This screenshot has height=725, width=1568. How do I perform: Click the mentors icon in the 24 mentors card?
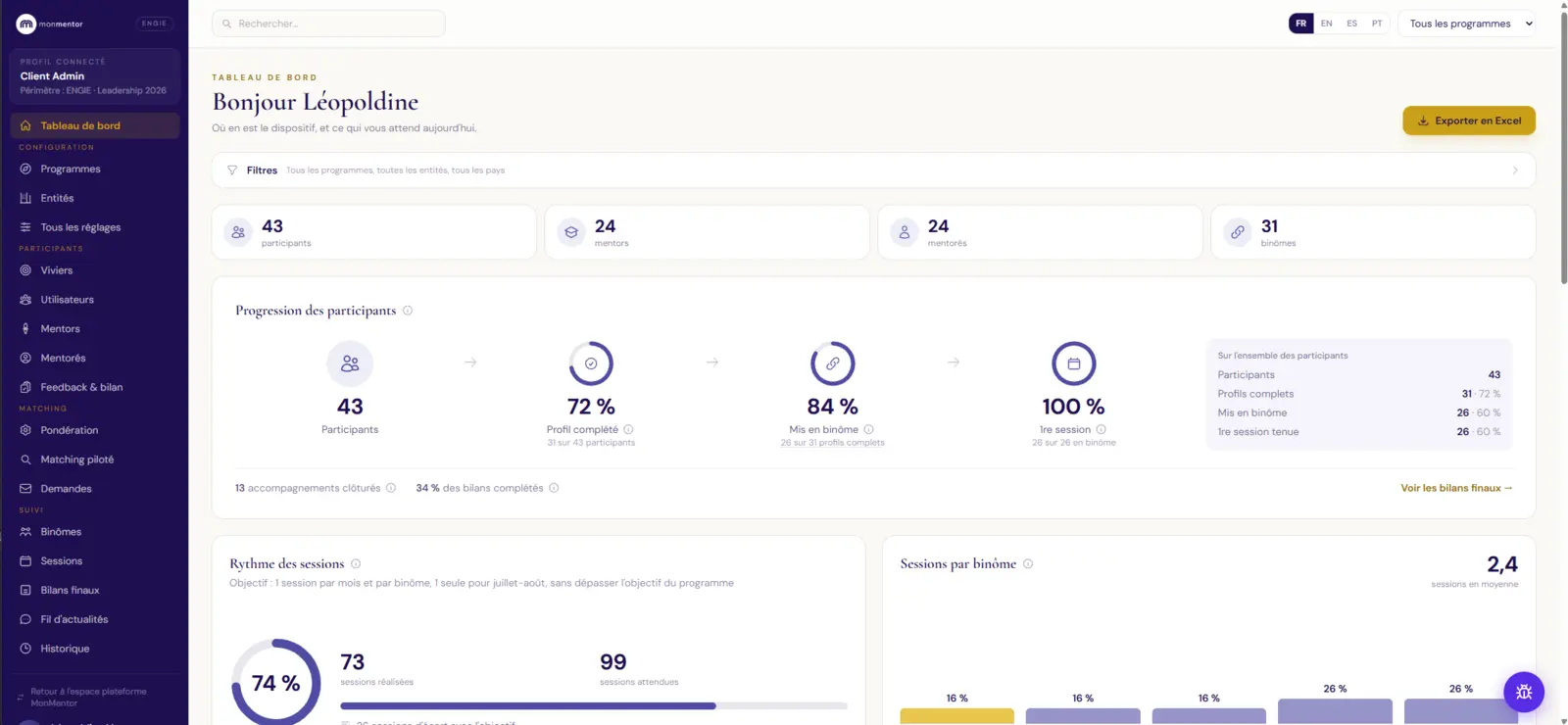(571, 232)
